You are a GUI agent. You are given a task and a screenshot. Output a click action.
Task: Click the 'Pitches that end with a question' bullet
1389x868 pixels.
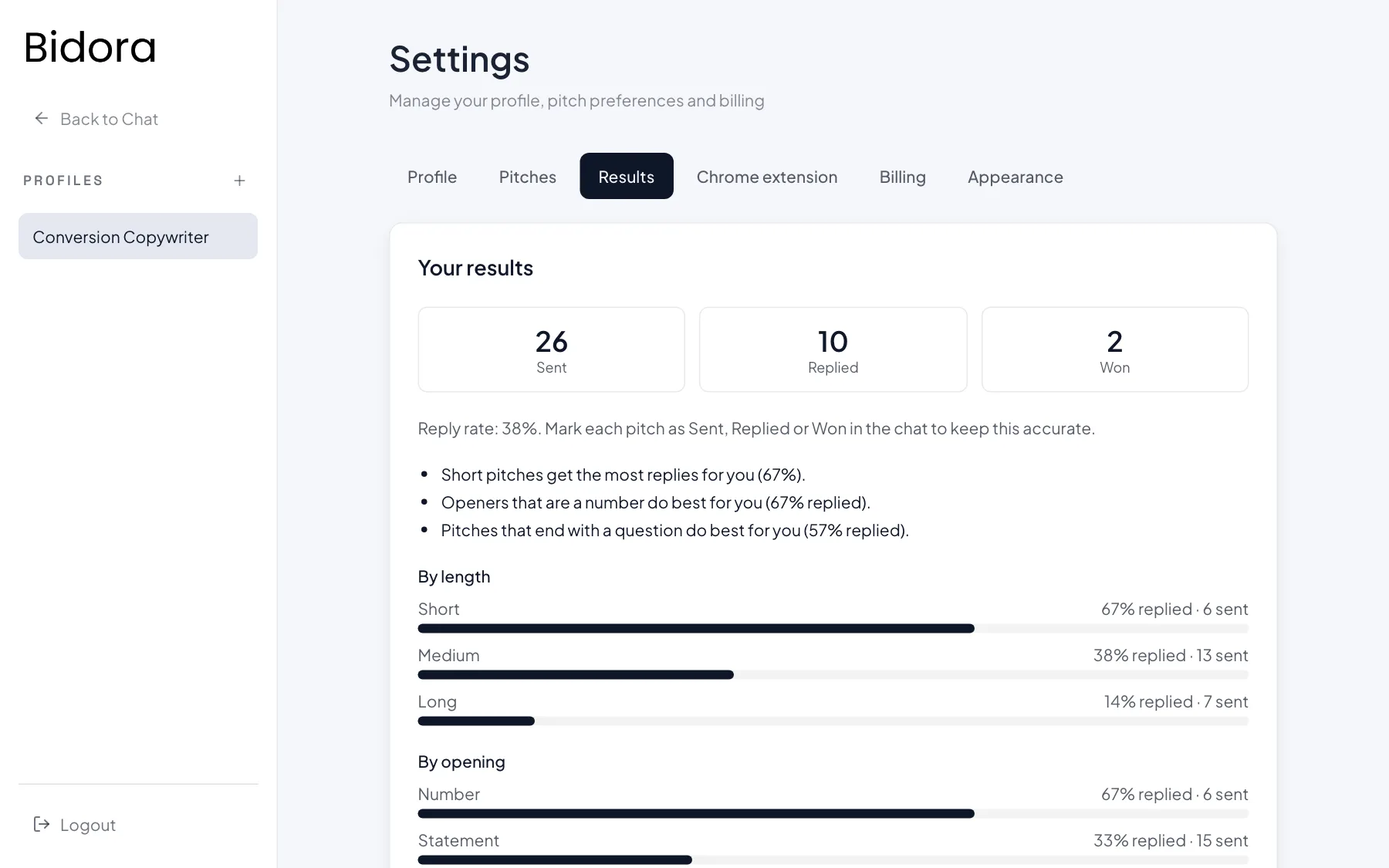point(675,530)
